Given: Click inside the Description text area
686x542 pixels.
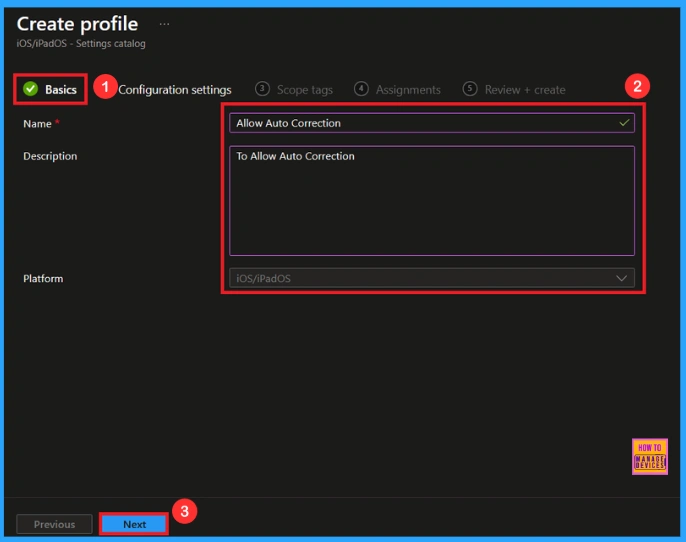Looking at the screenshot, I should click(432, 201).
